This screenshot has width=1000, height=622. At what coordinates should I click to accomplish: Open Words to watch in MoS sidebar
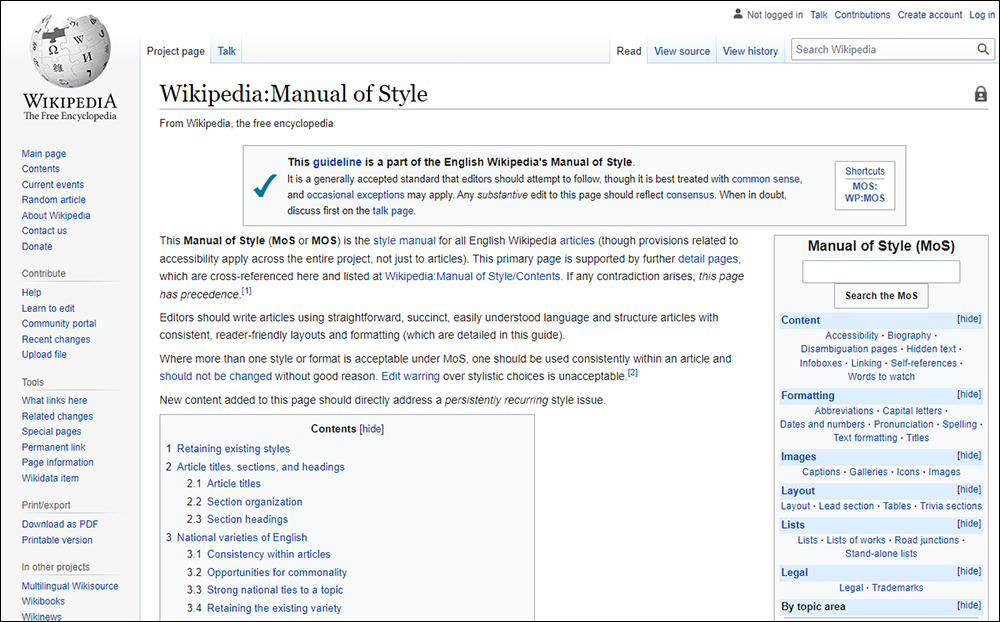[x=881, y=376]
